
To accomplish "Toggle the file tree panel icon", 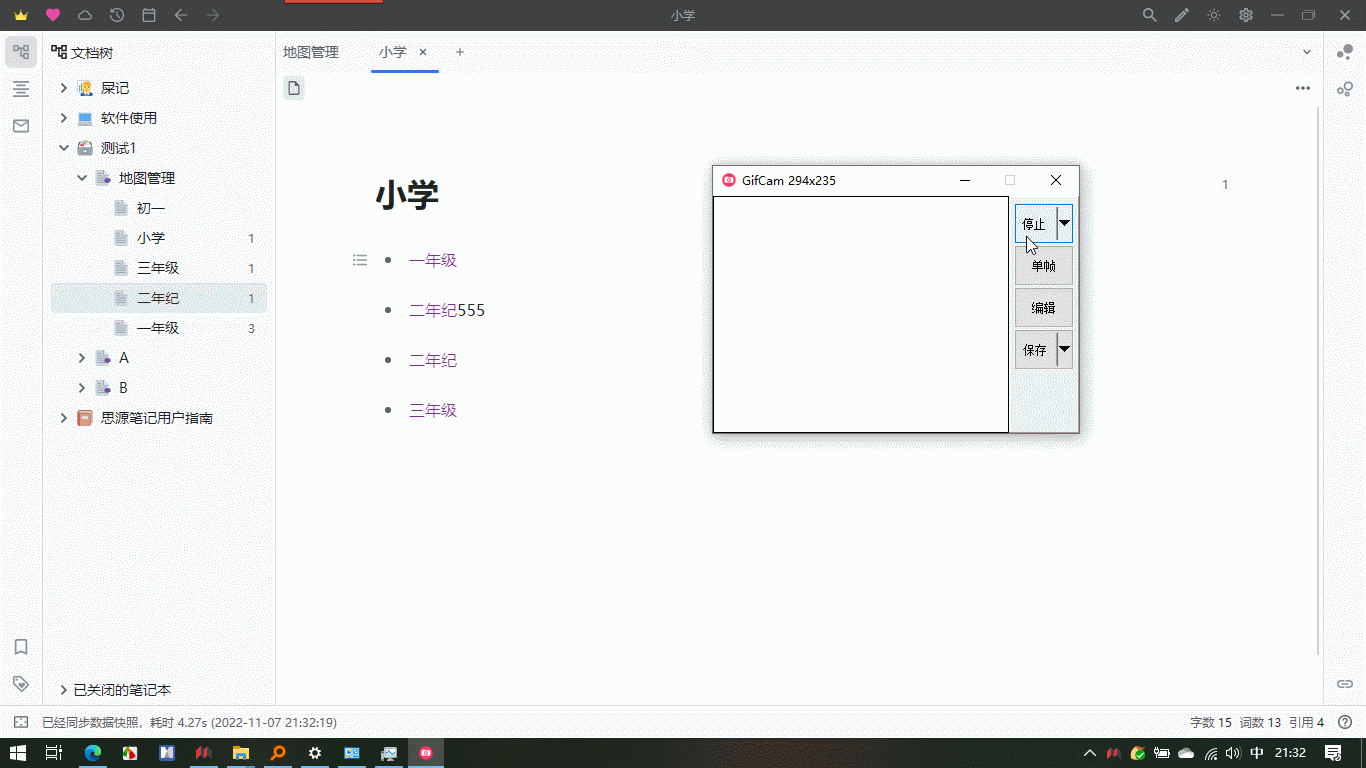I will tap(21, 52).
